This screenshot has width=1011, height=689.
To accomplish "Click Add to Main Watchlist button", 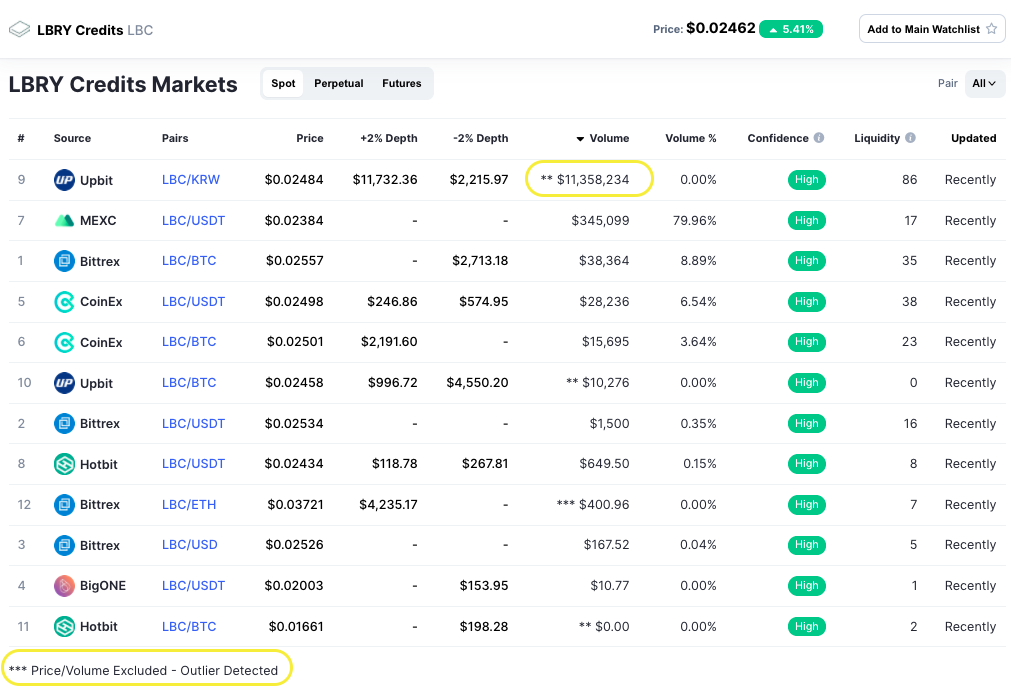I will [x=932, y=29].
